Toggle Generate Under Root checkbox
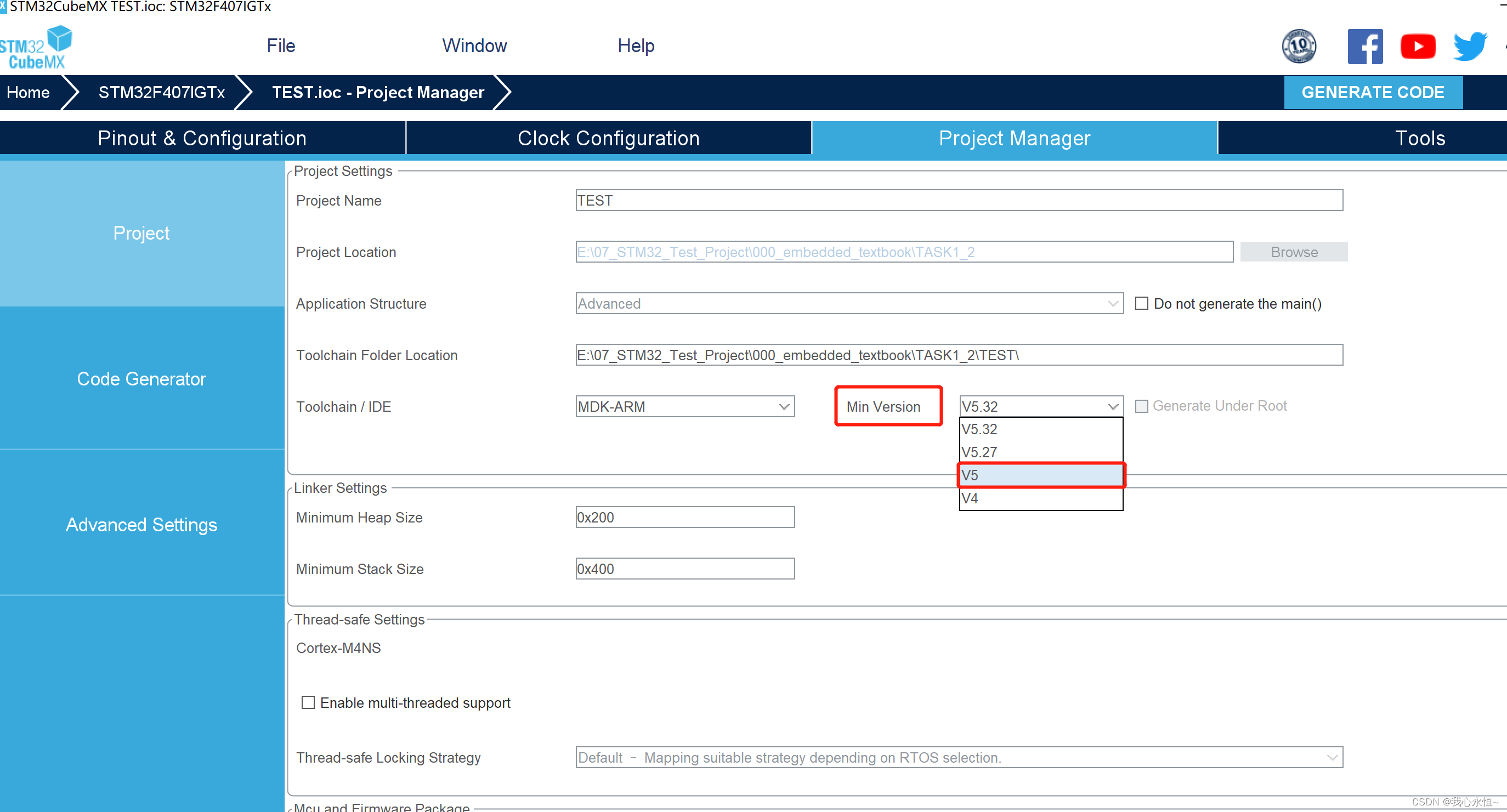Screen dimensions: 1507x812 (x=1140, y=406)
